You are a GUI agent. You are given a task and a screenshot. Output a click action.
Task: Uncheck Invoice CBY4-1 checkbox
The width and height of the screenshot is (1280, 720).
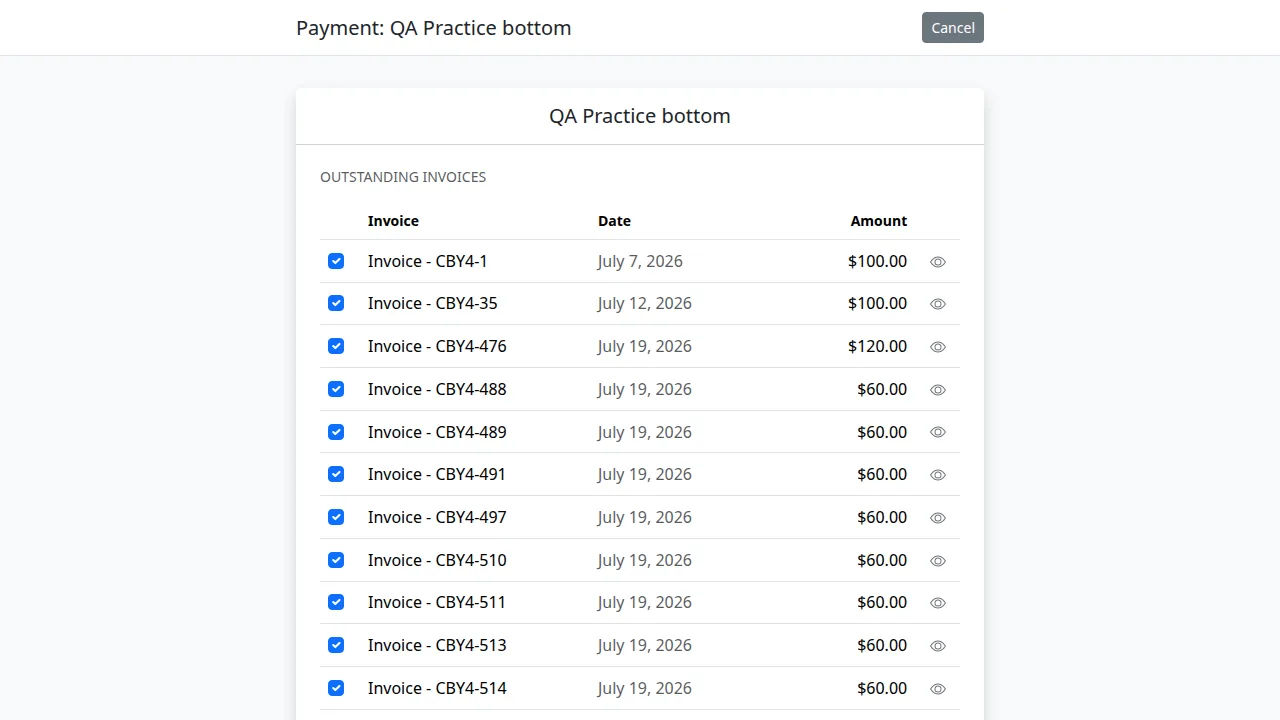point(336,261)
